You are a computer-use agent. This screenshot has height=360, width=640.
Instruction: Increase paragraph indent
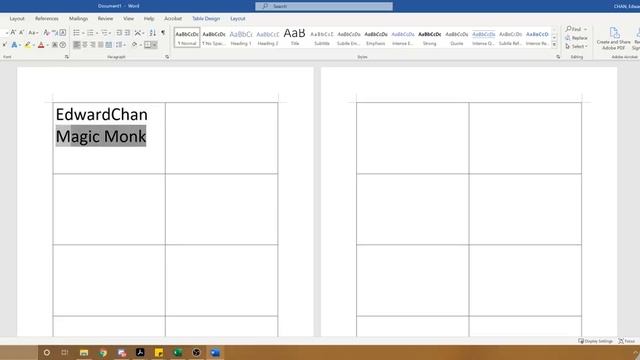[127, 33]
